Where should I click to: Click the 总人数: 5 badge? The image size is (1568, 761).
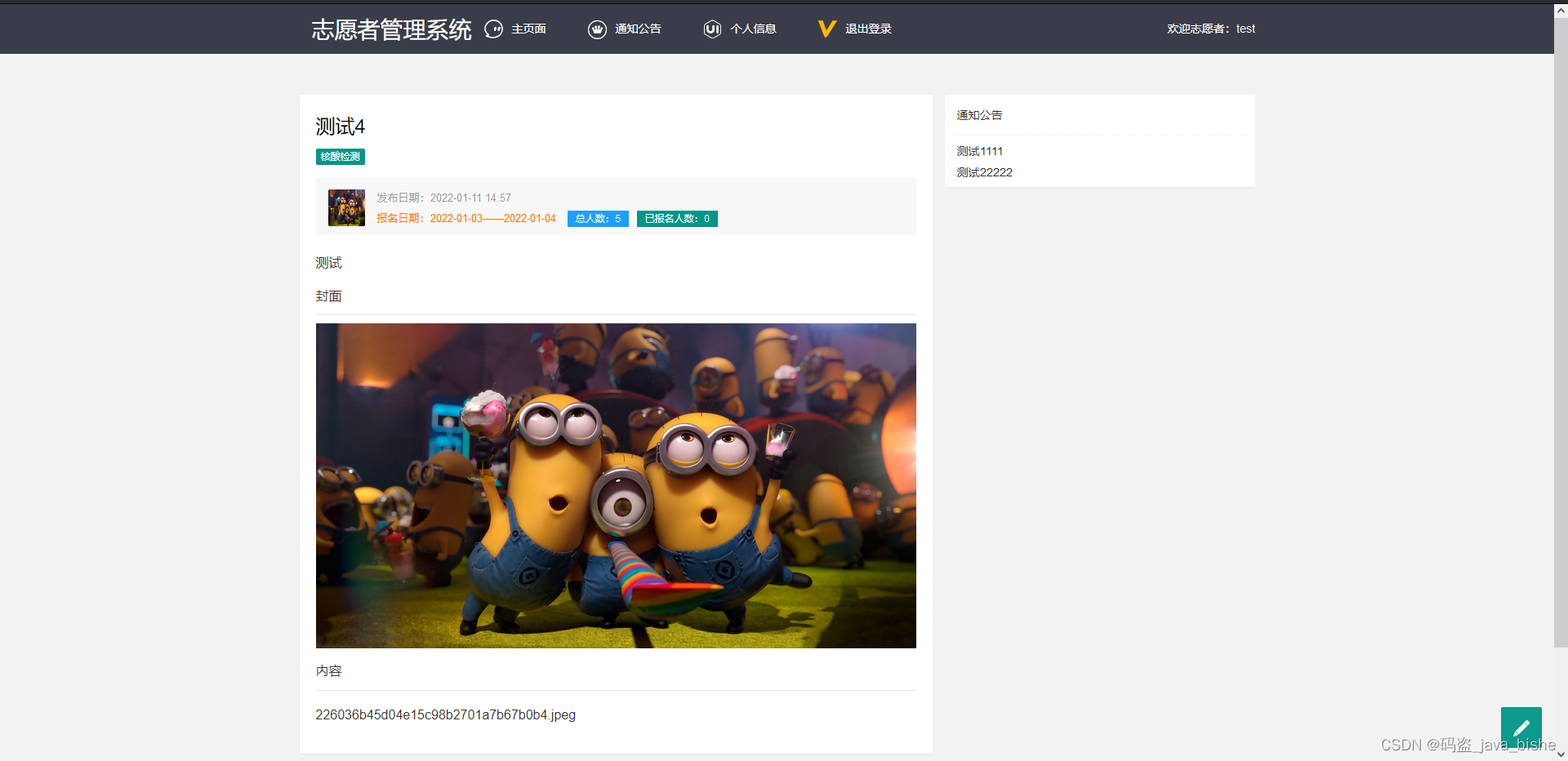(598, 219)
